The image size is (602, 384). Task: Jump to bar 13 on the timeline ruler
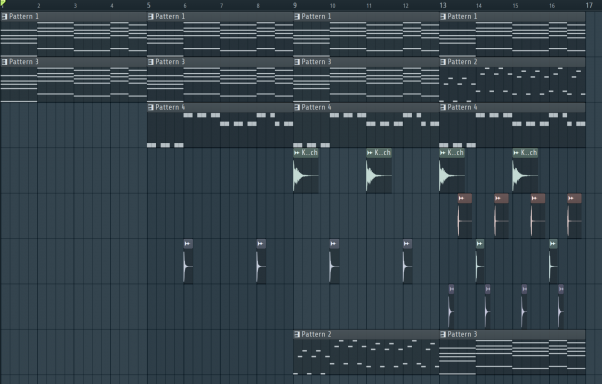pyautogui.click(x=443, y=5)
